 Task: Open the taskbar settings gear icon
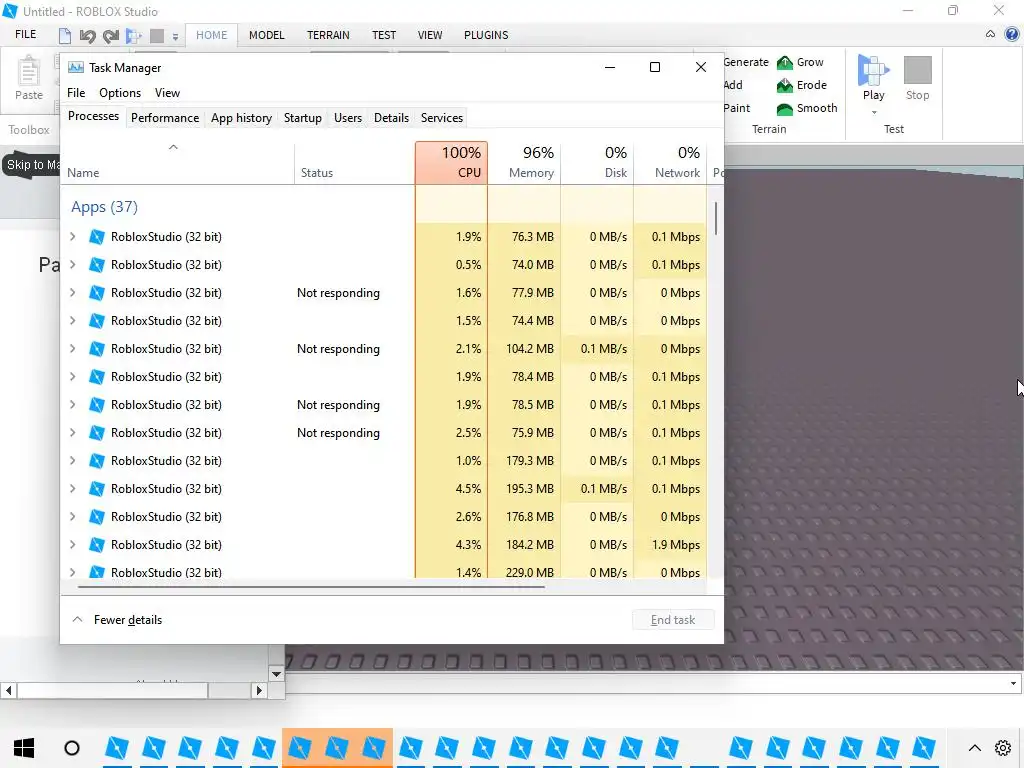[1003, 748]
